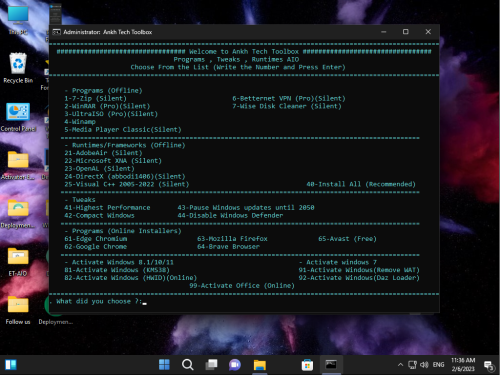Click the '2-WinRAR (Pro)(Silent)' line
500x375 pixels.
tap(107, 106)
